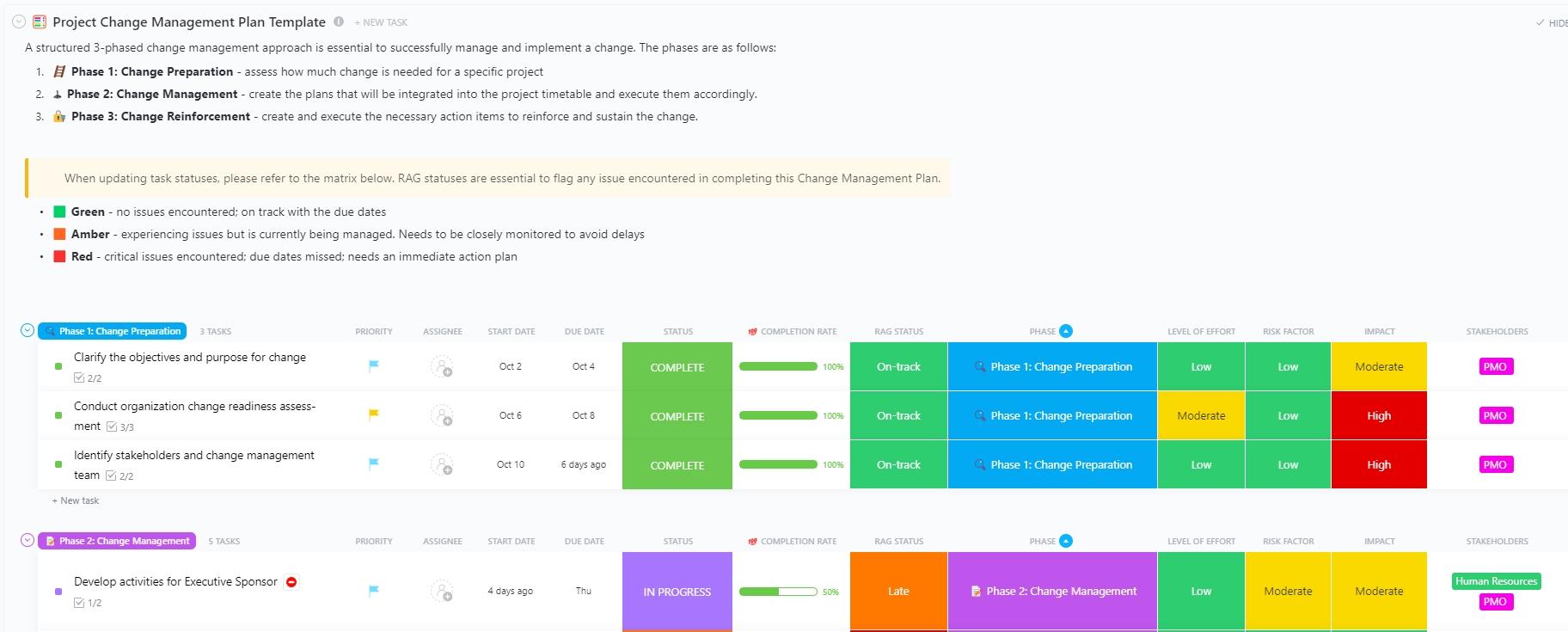Image resolution: width=1568 pixels, height=632 pixels.
Task: Click priority flag on Develop activities task
Action: click(x=374, y=592)
